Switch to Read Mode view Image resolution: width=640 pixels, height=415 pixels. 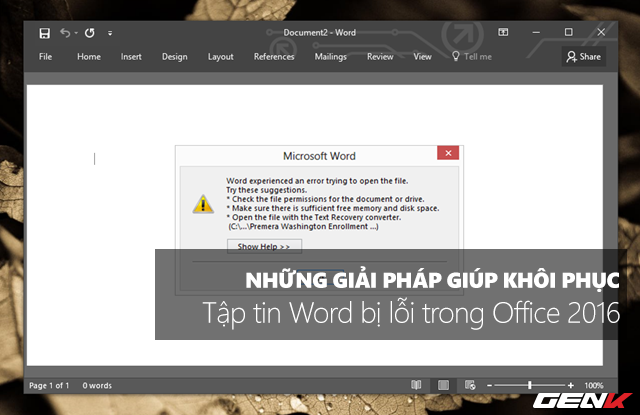click(x=416, y=385)
